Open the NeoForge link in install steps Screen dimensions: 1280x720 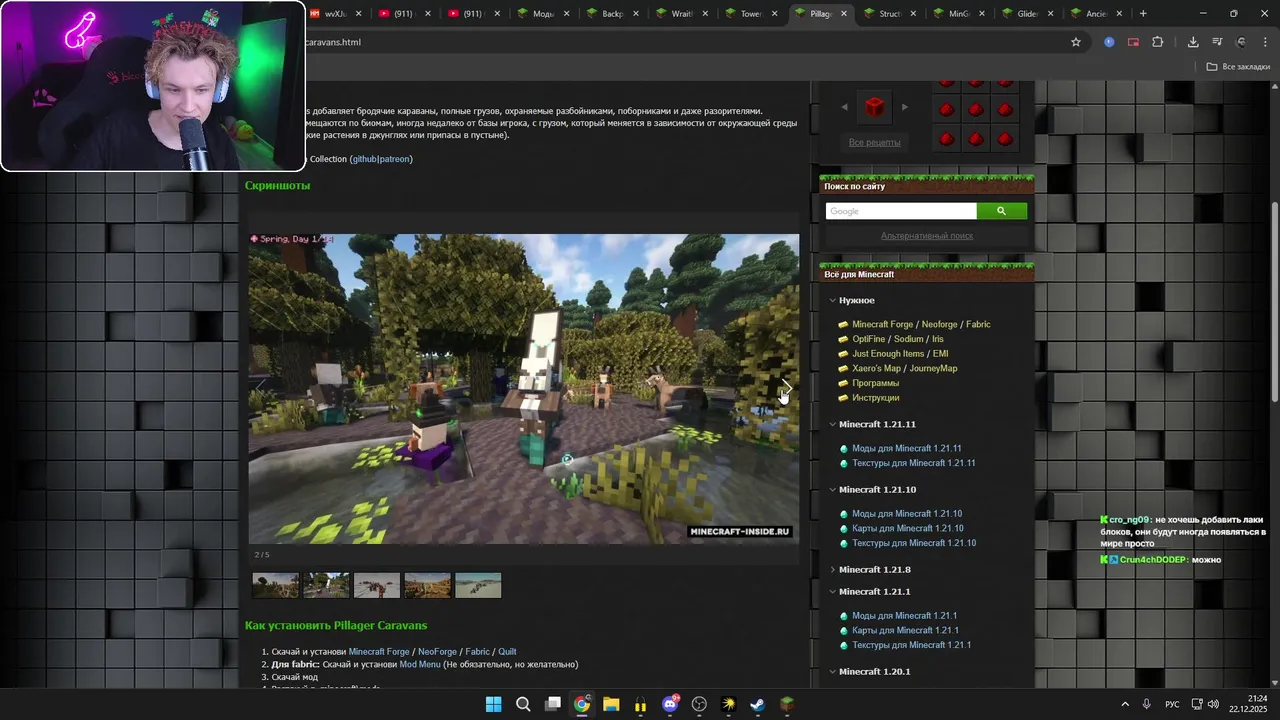(437, 652)
